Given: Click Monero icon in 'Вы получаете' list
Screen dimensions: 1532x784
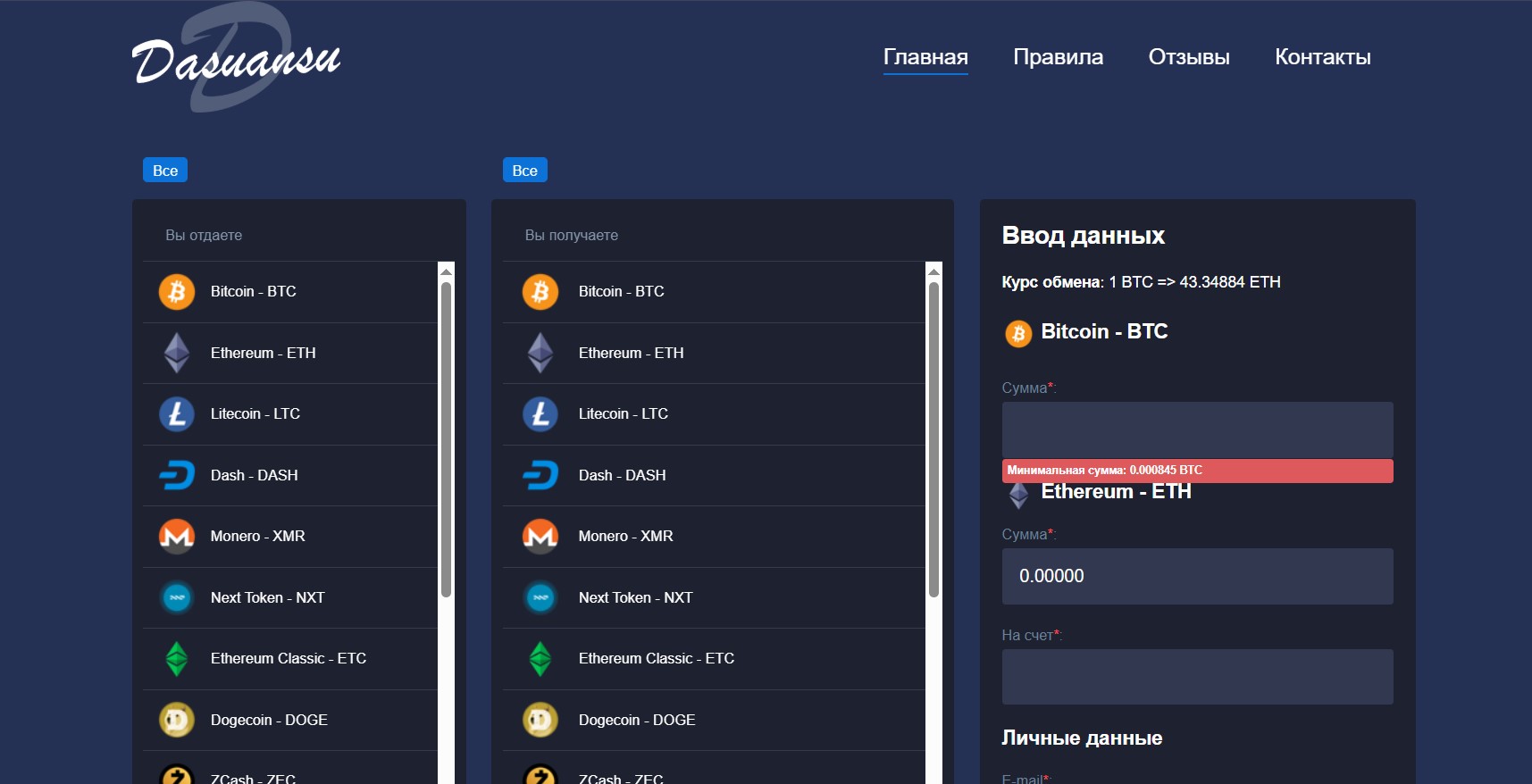Looking at the screenshot, I should click(540, 537).
